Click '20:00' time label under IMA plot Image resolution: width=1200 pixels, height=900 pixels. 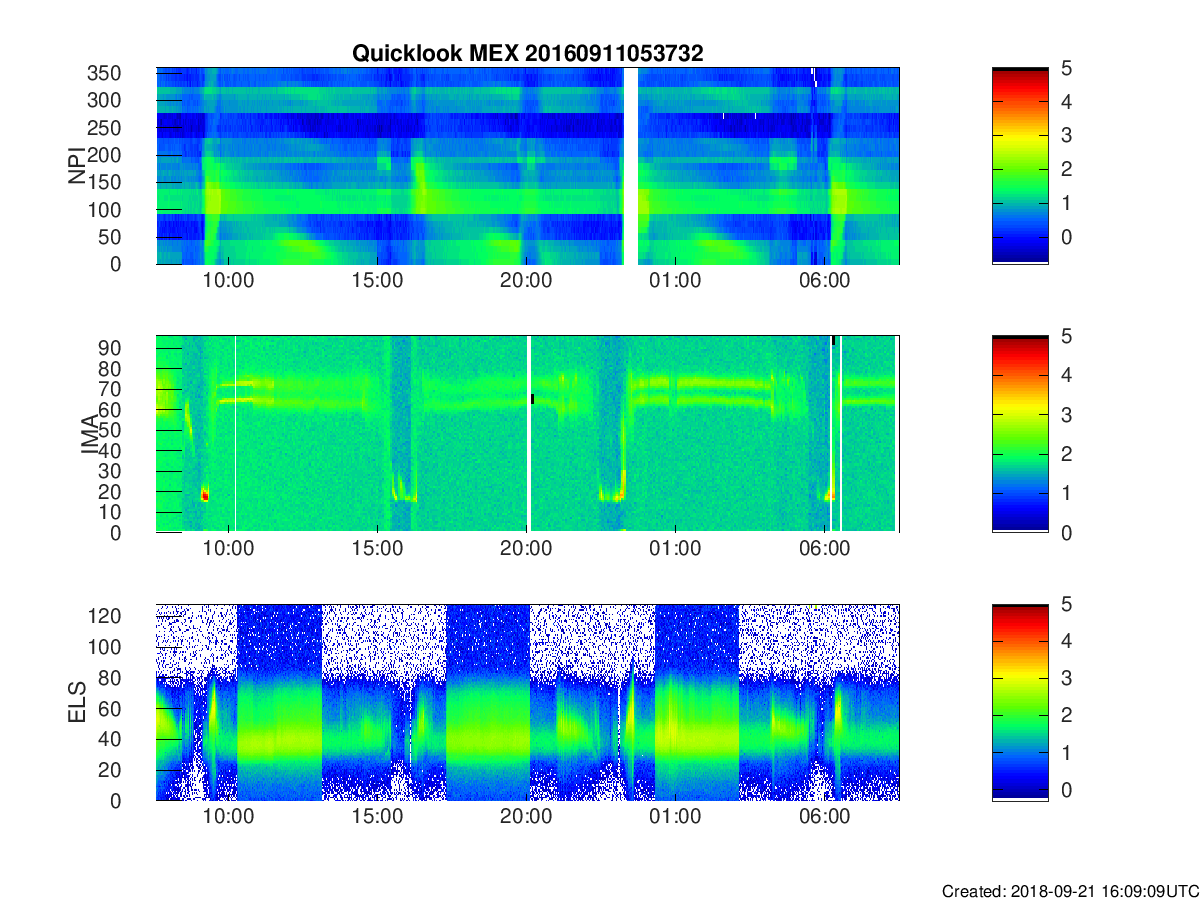click(527, 550)
